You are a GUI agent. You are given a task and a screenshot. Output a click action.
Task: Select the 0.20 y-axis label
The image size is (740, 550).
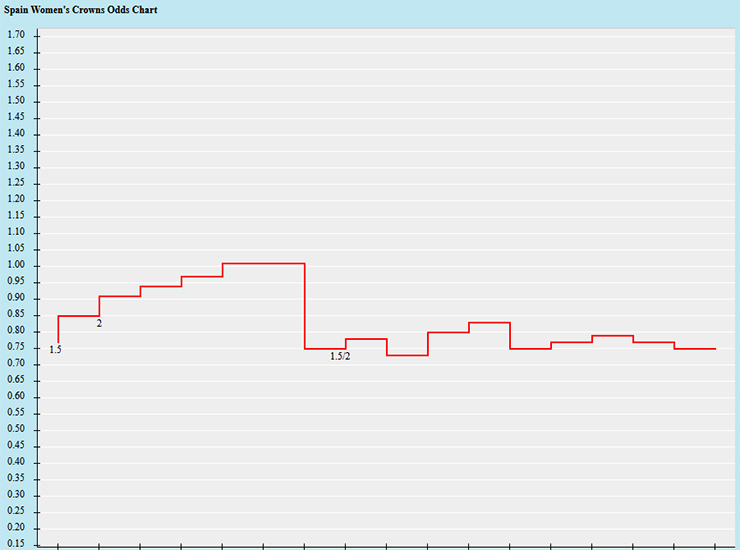pyautogui.click(x=16, y=527)
